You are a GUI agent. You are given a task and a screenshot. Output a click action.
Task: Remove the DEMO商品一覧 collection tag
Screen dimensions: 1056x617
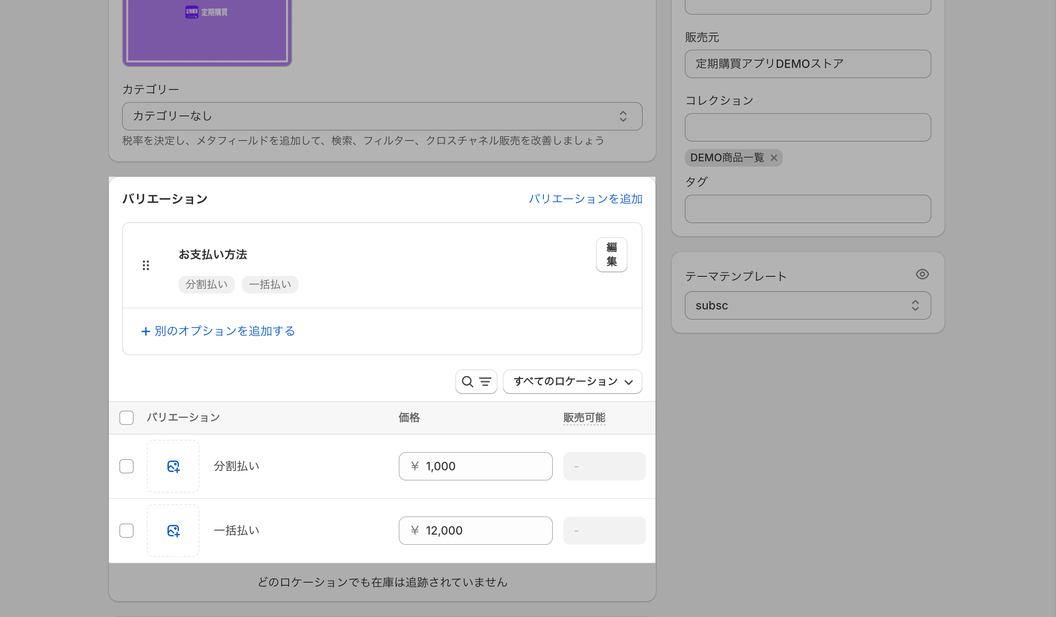[774, 158]
